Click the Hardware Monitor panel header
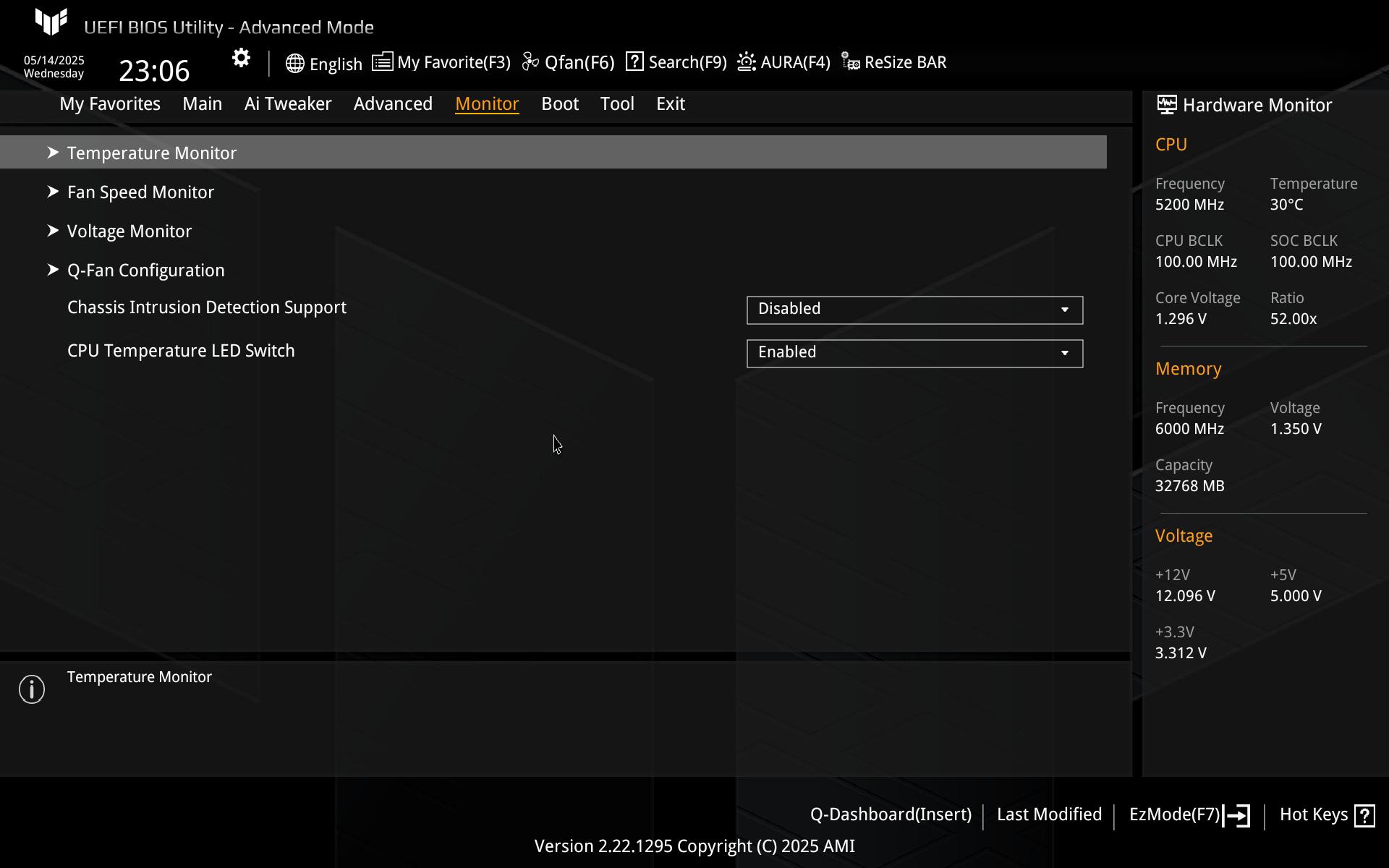 (1257, 105)
